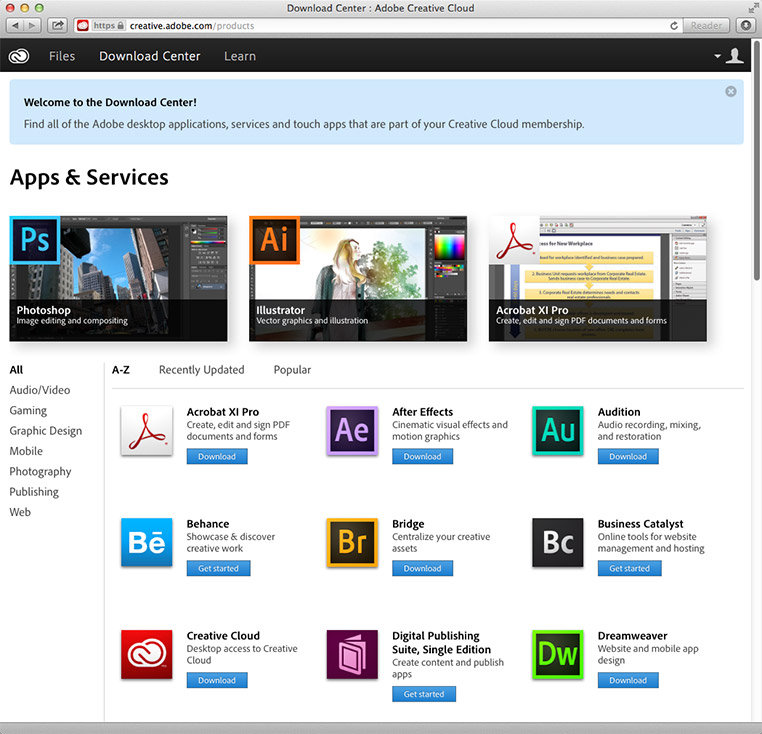Image resolution: width=762 pixels, height=734 pixels.
Task: Click the downloads icon in browser toolbar
Action: 746,25
